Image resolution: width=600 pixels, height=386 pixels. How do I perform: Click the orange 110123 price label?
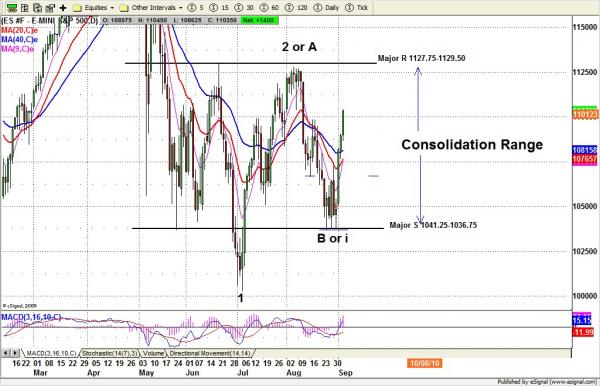[x=585, y=114]
